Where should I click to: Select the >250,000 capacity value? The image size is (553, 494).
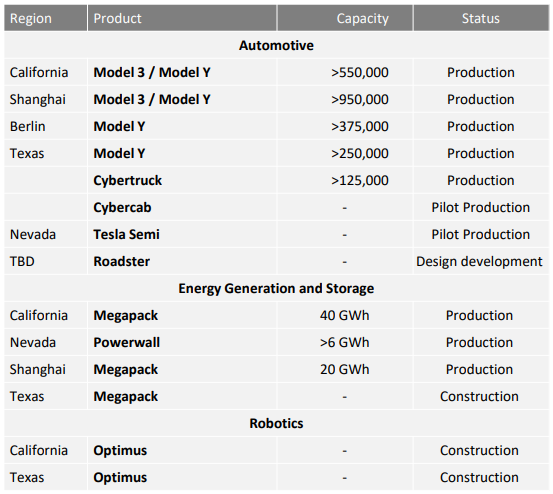pyautogui.click(x=360, y=153)
